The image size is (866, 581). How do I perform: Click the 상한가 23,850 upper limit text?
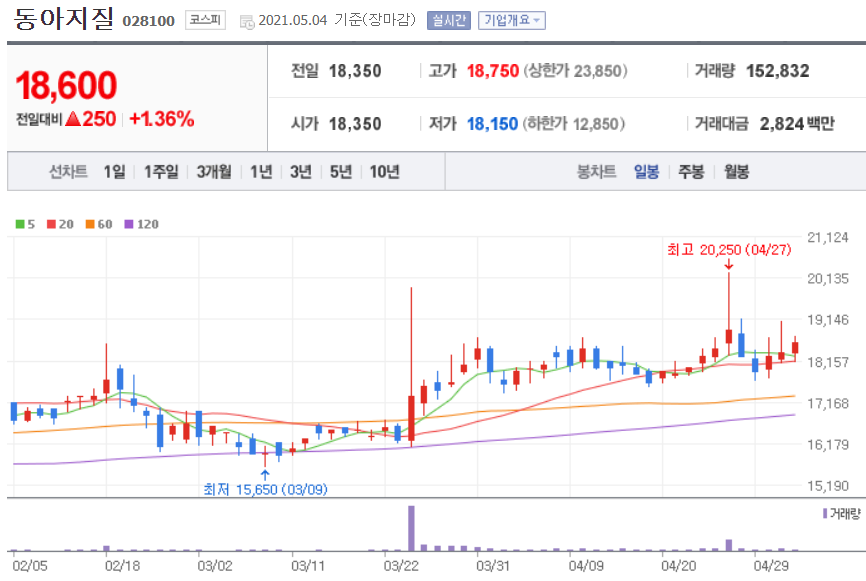pyautogui.click(x=575, y=71)
